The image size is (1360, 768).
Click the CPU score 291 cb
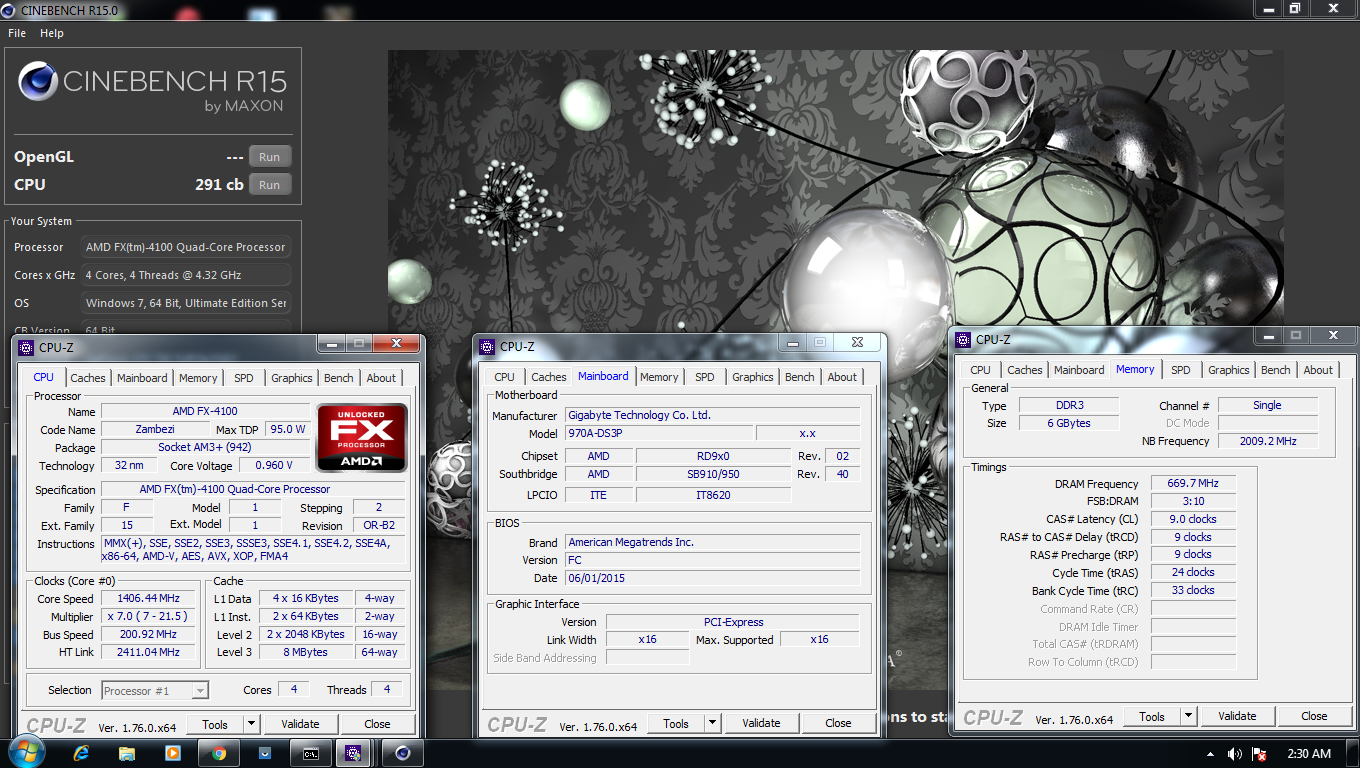coord(219,185)
